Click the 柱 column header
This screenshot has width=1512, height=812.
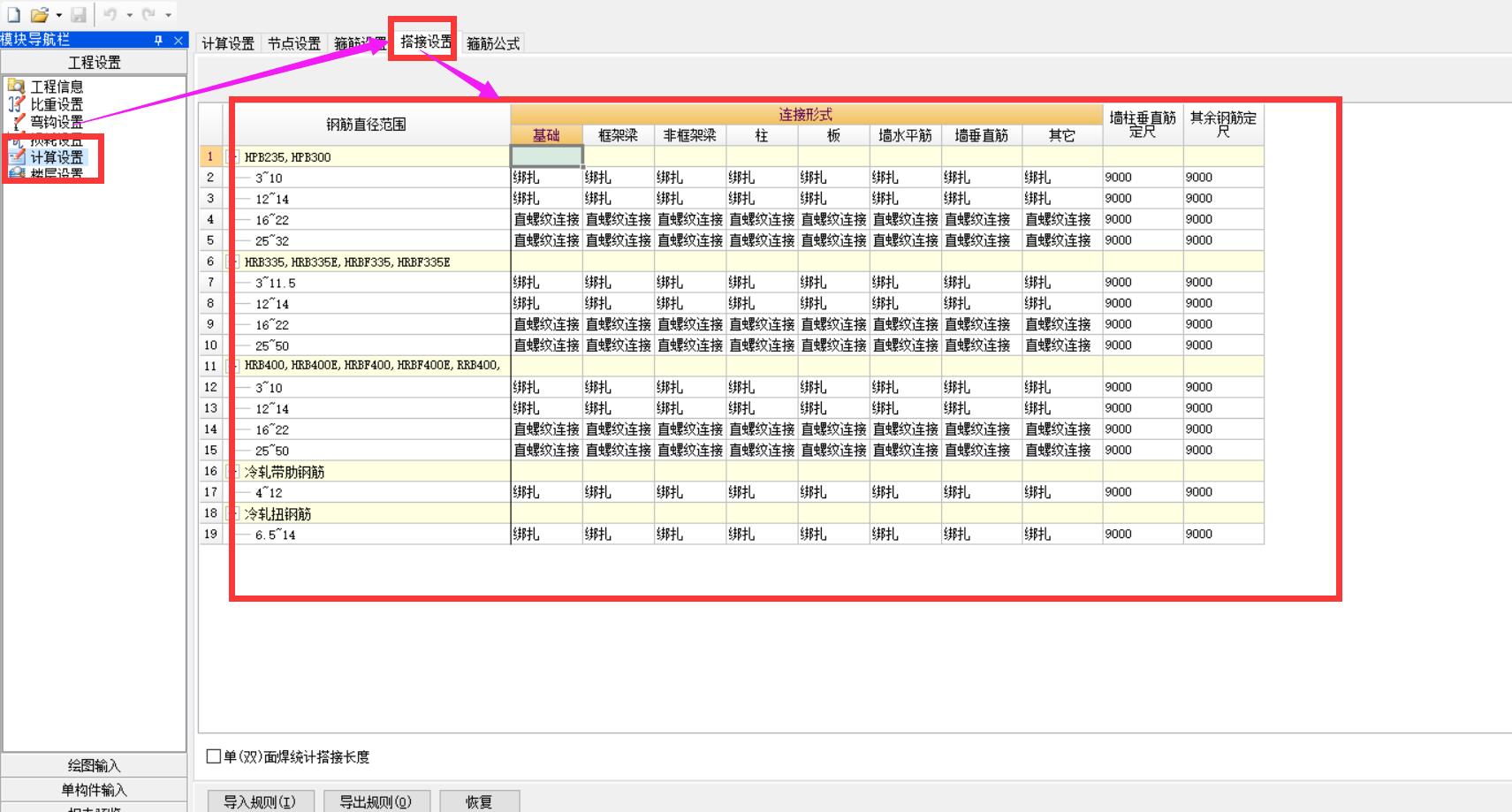click(x=762, y=135)
